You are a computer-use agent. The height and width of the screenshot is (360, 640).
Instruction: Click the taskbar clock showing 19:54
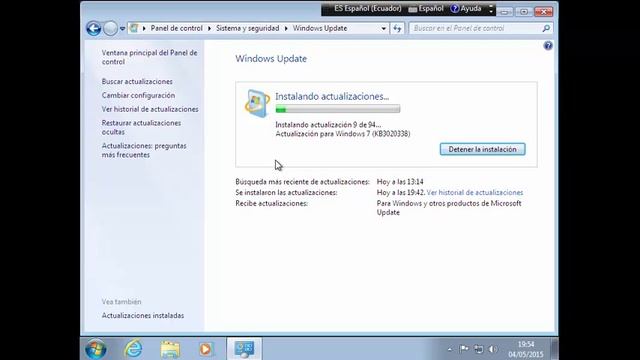pos(526,349)
